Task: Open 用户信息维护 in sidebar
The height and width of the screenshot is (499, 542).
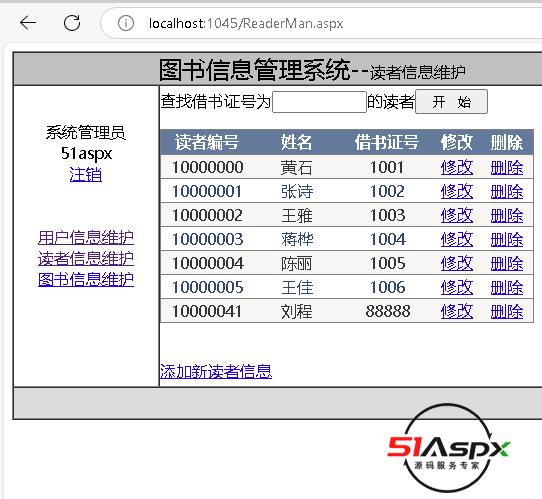Action: tap(86, 238)
